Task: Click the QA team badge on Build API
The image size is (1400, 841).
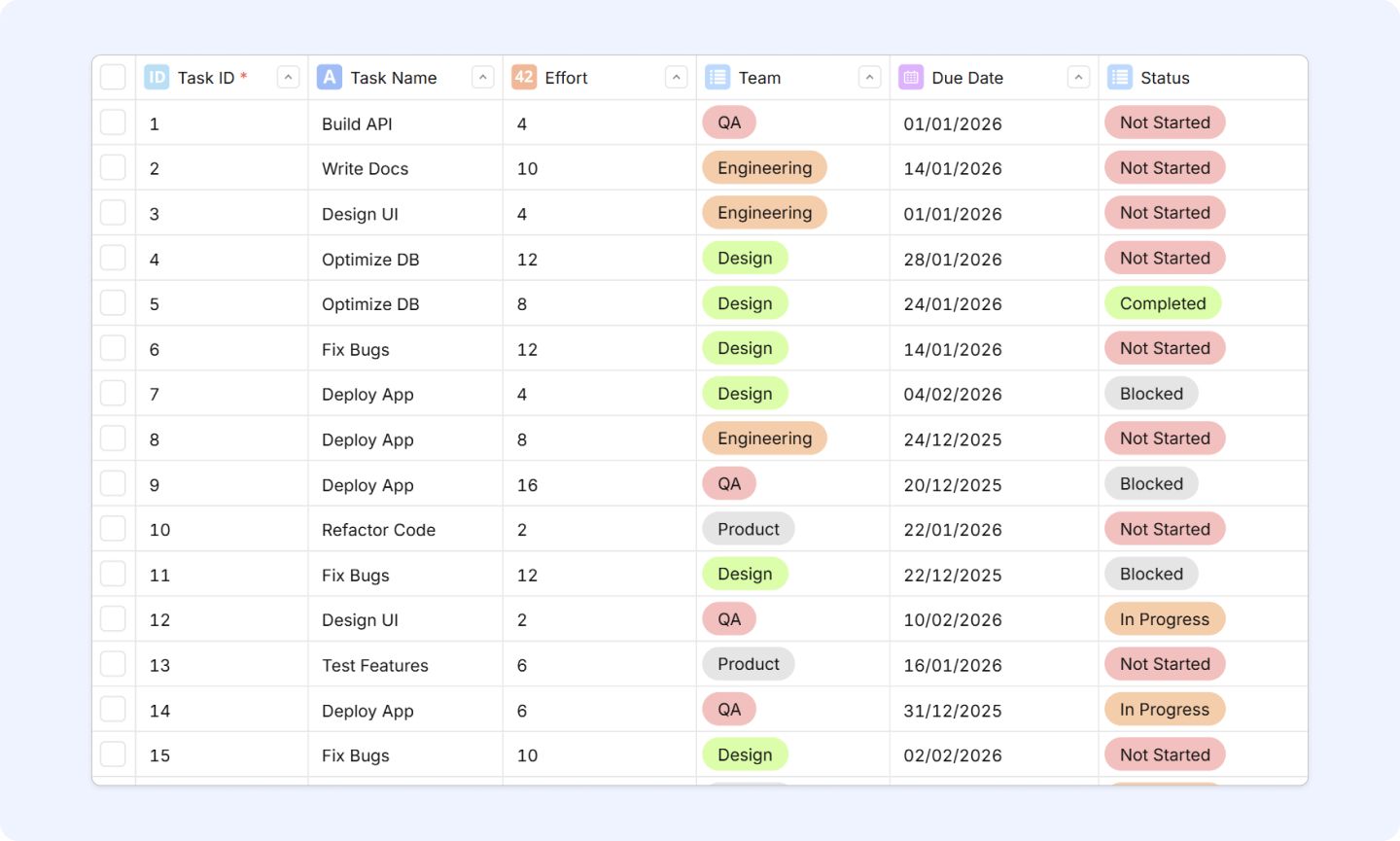Action: pyautogui.click(x=729, y=122)
